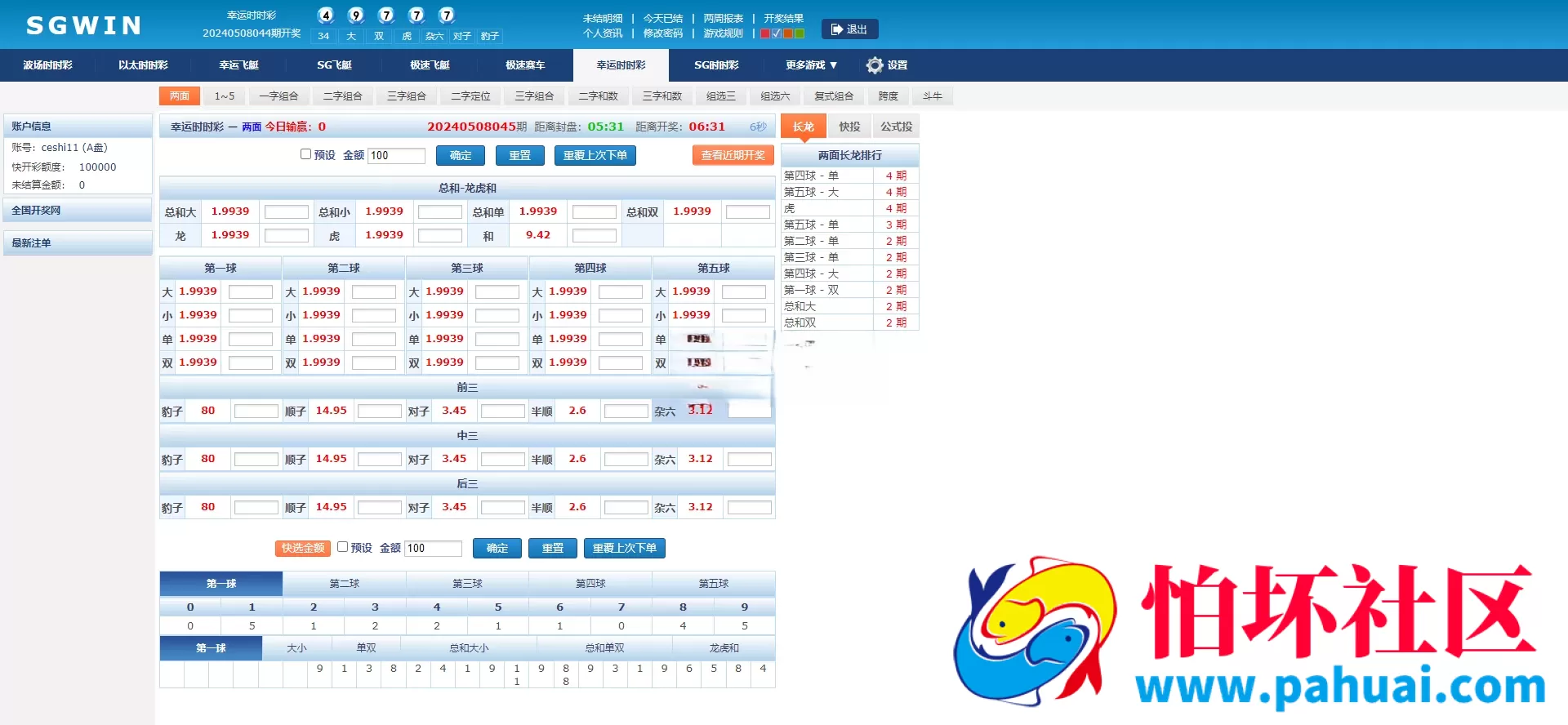Open the 设置 gear icon
Viewport: 1568px width, 725px height.
tap(875, 65)
